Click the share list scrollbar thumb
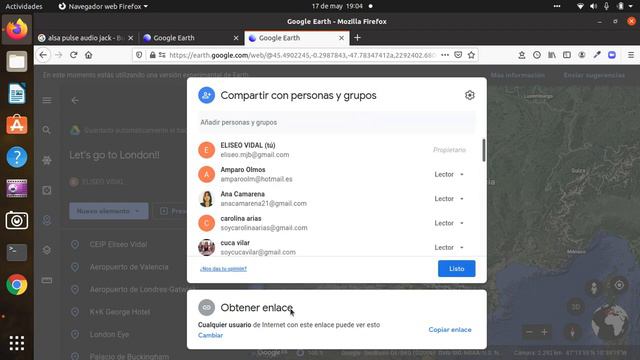 pos(484,150)
